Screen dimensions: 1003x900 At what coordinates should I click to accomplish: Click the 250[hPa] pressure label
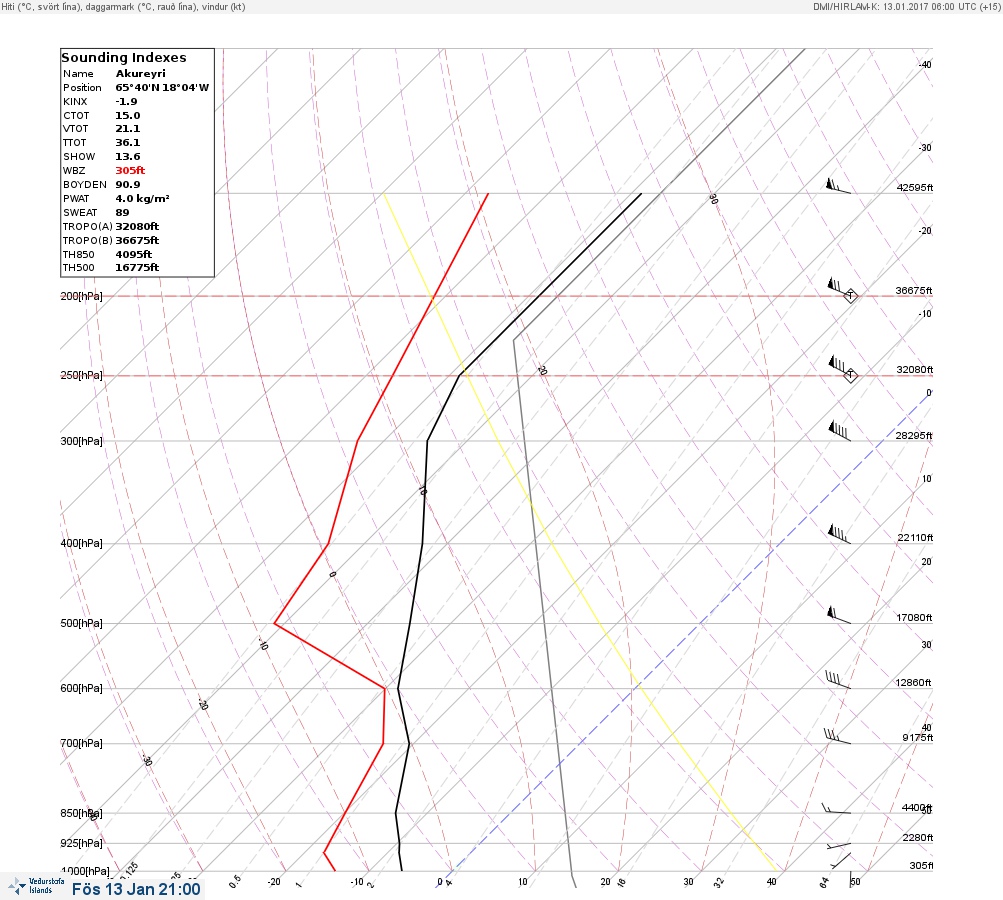click(81, 375)
